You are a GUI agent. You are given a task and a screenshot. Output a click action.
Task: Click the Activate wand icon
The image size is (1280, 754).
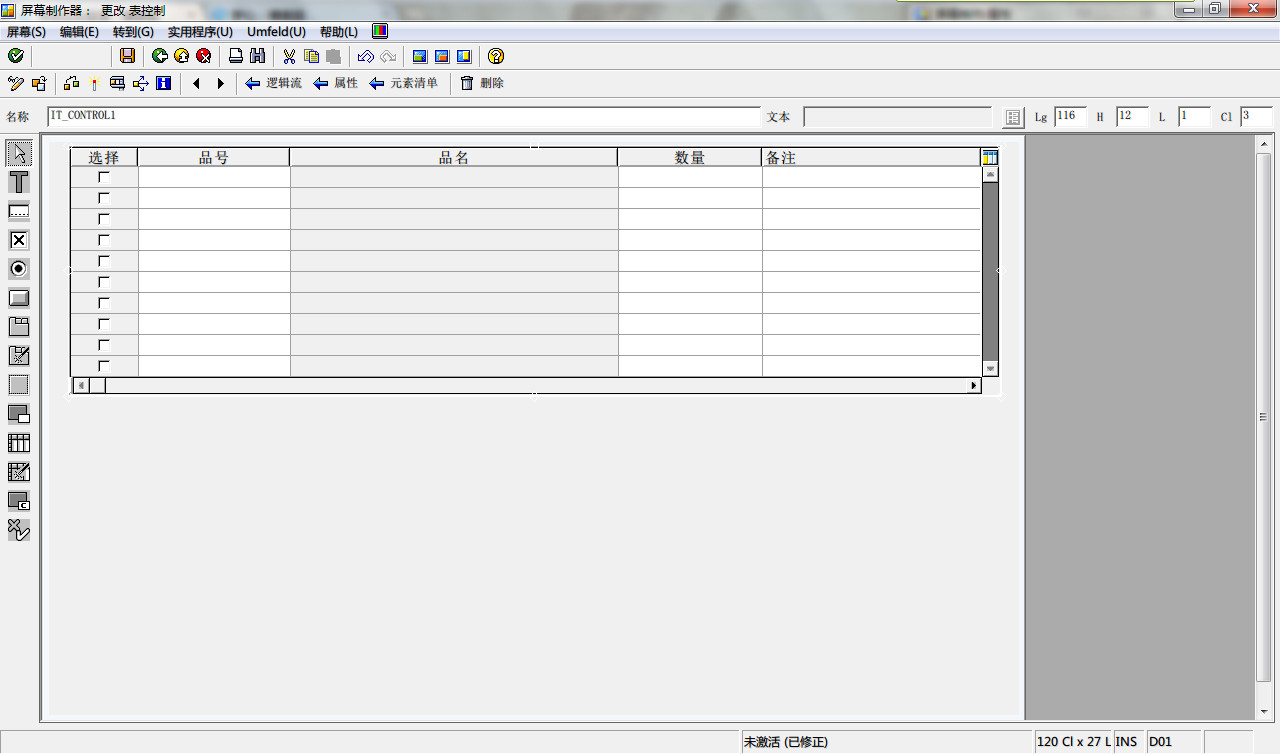pyautogui.click(x=95, y=83)
